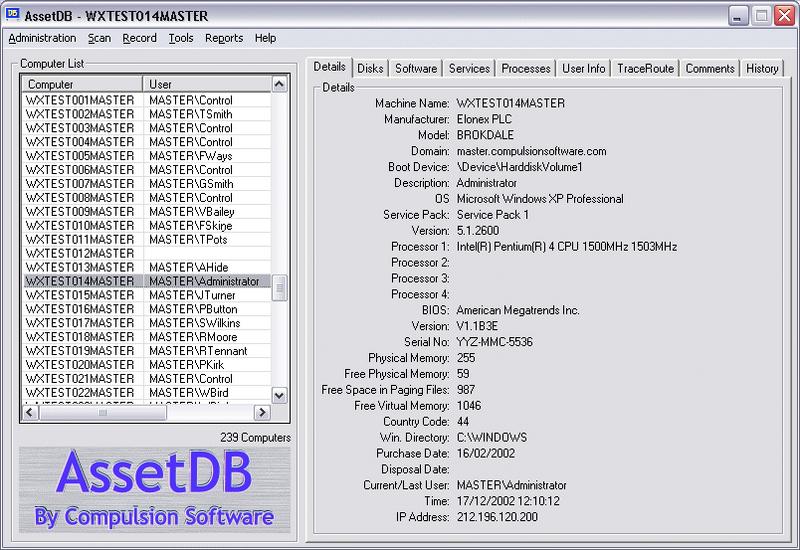Image resolution: width=800 pixels, height=550 pixels.
Task: Select the Details tab
Action: [329, 67]
